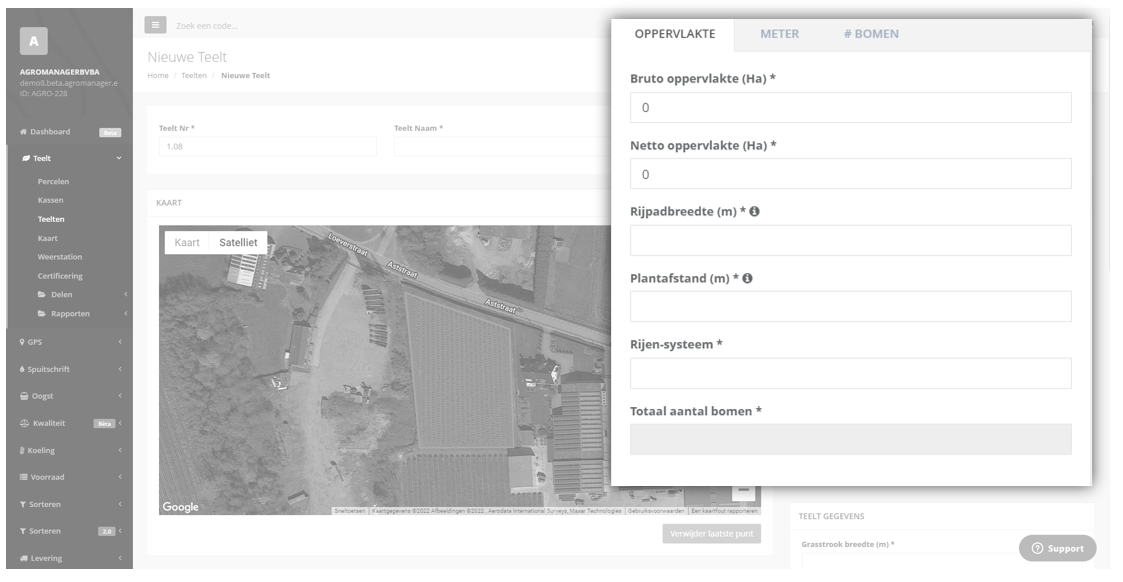Open the Support chat button
This screenshot has height=582, width=1123.
pyautogui.click(x=1057, y=548)
